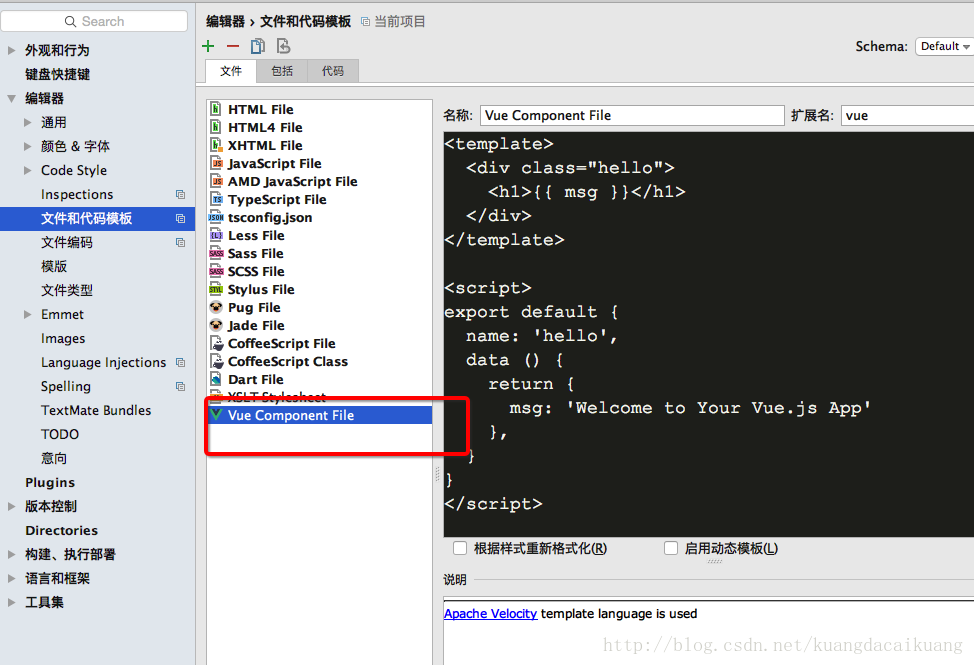Click the settings Search field

[x=94, y=21]
